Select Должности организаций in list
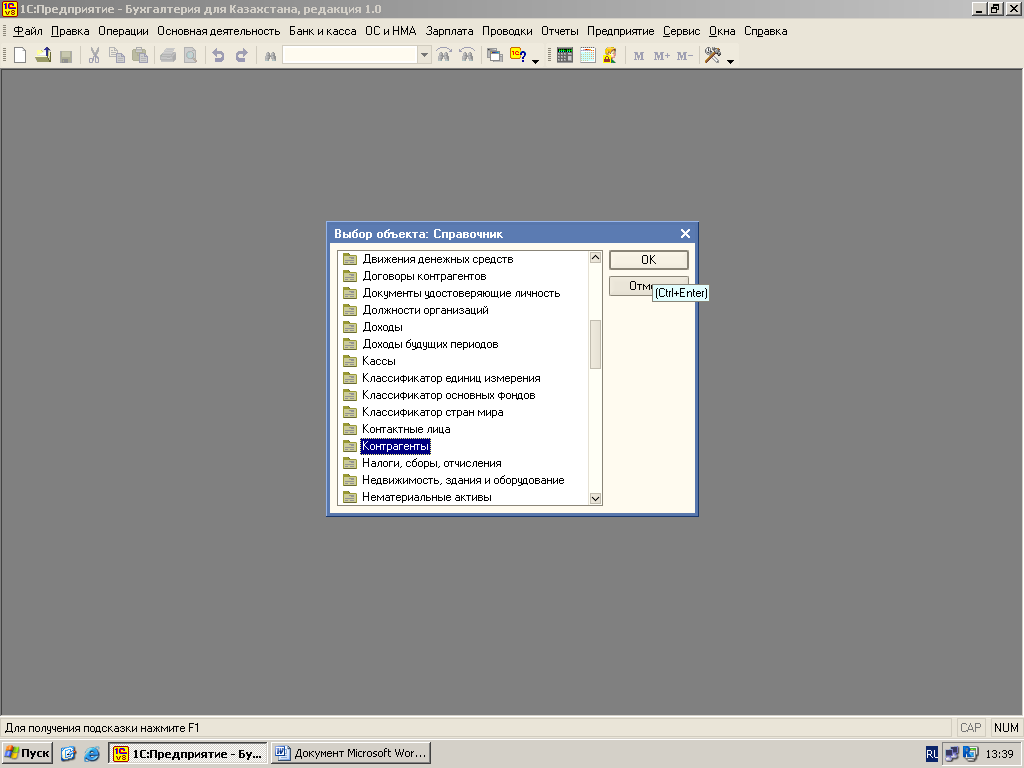This screenshot has width=1024, height=768. pyautogui.click(x=425, y=310)
